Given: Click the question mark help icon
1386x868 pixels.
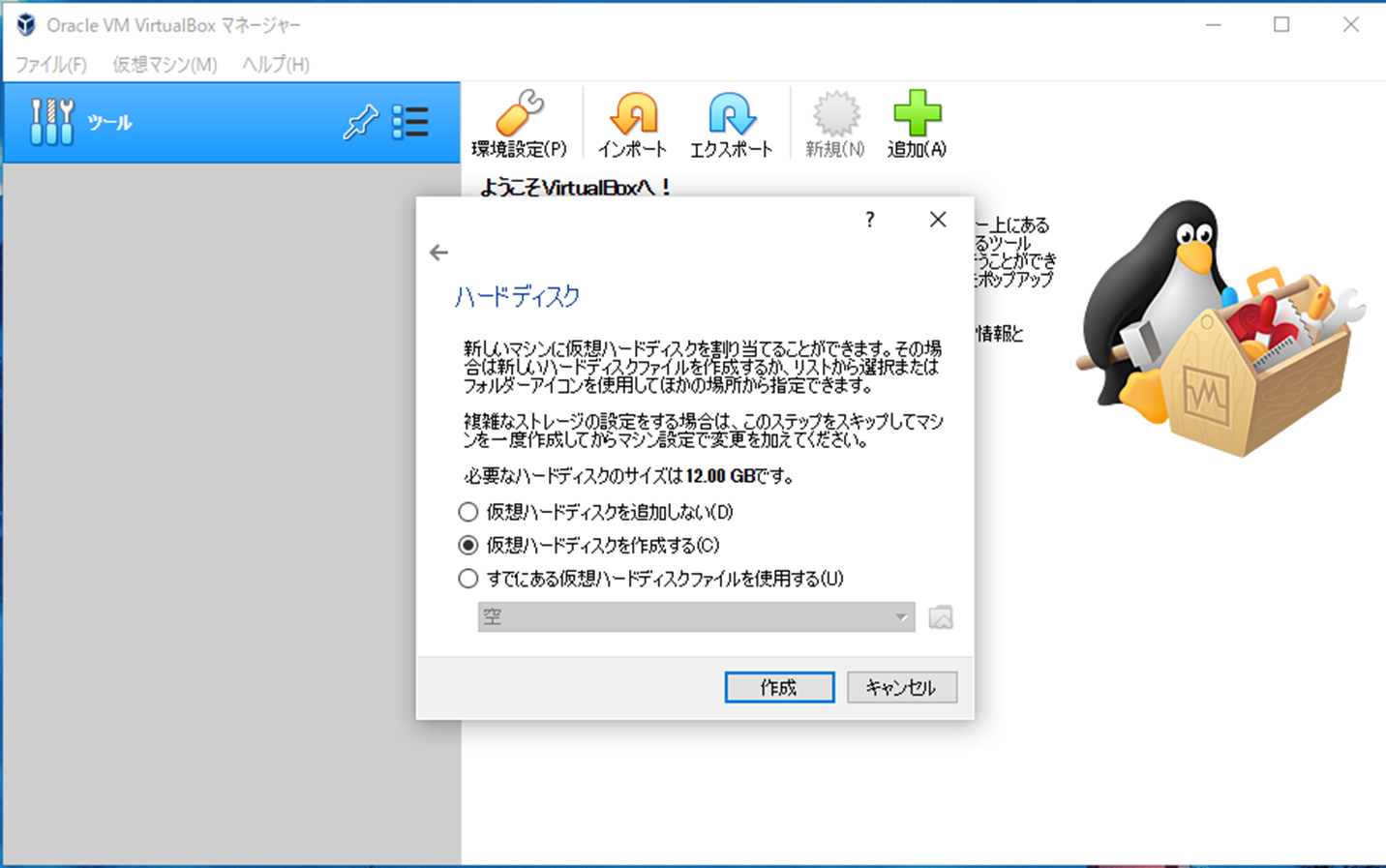Looking at the screenshot, I should [x=869, y=220].
